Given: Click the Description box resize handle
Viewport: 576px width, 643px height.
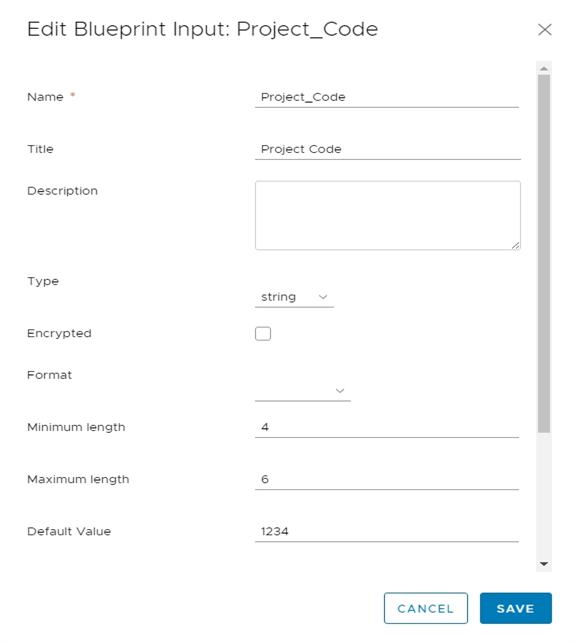Looking at the screenshot, I should click(516, 245).
